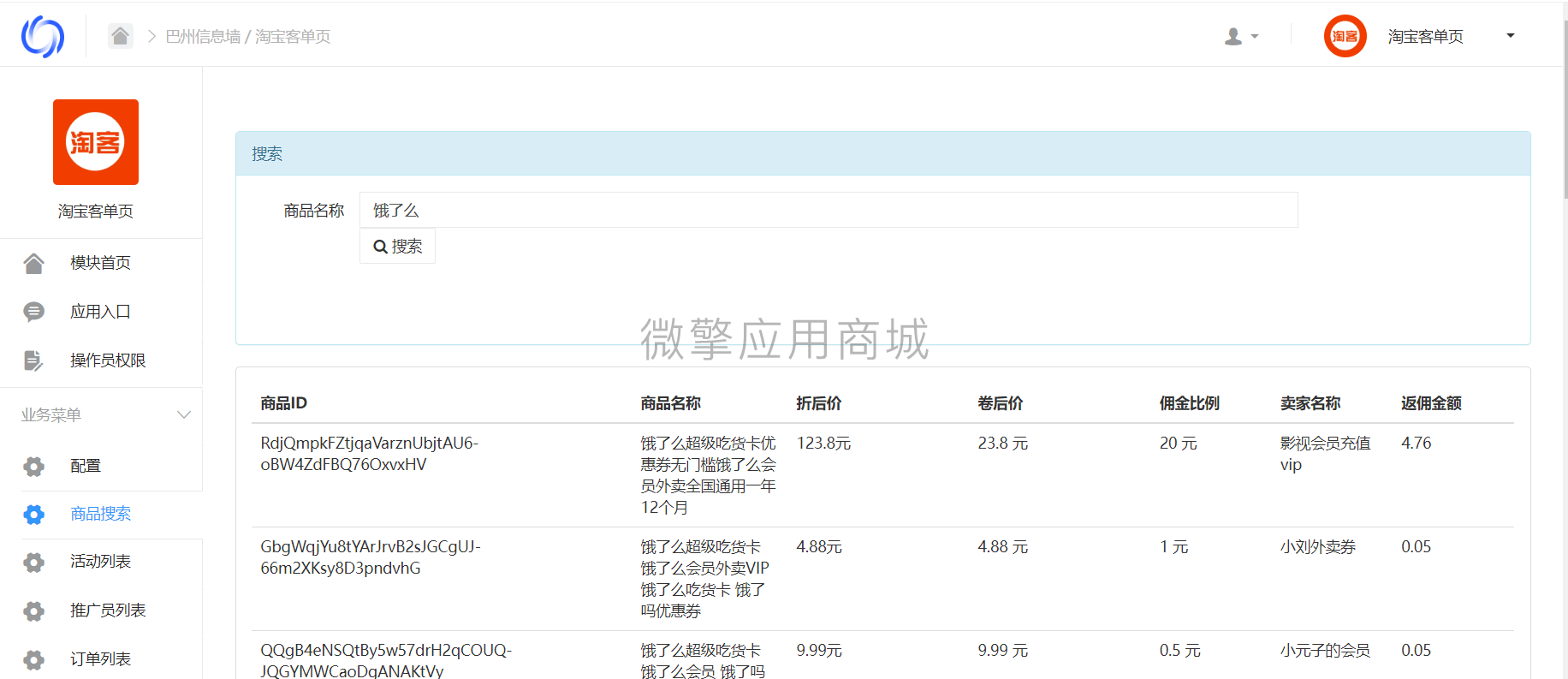The width and height of the screenshot is (1568, 679).
Task: Open 推广员列表 menu item
Action: pos(108,611)
